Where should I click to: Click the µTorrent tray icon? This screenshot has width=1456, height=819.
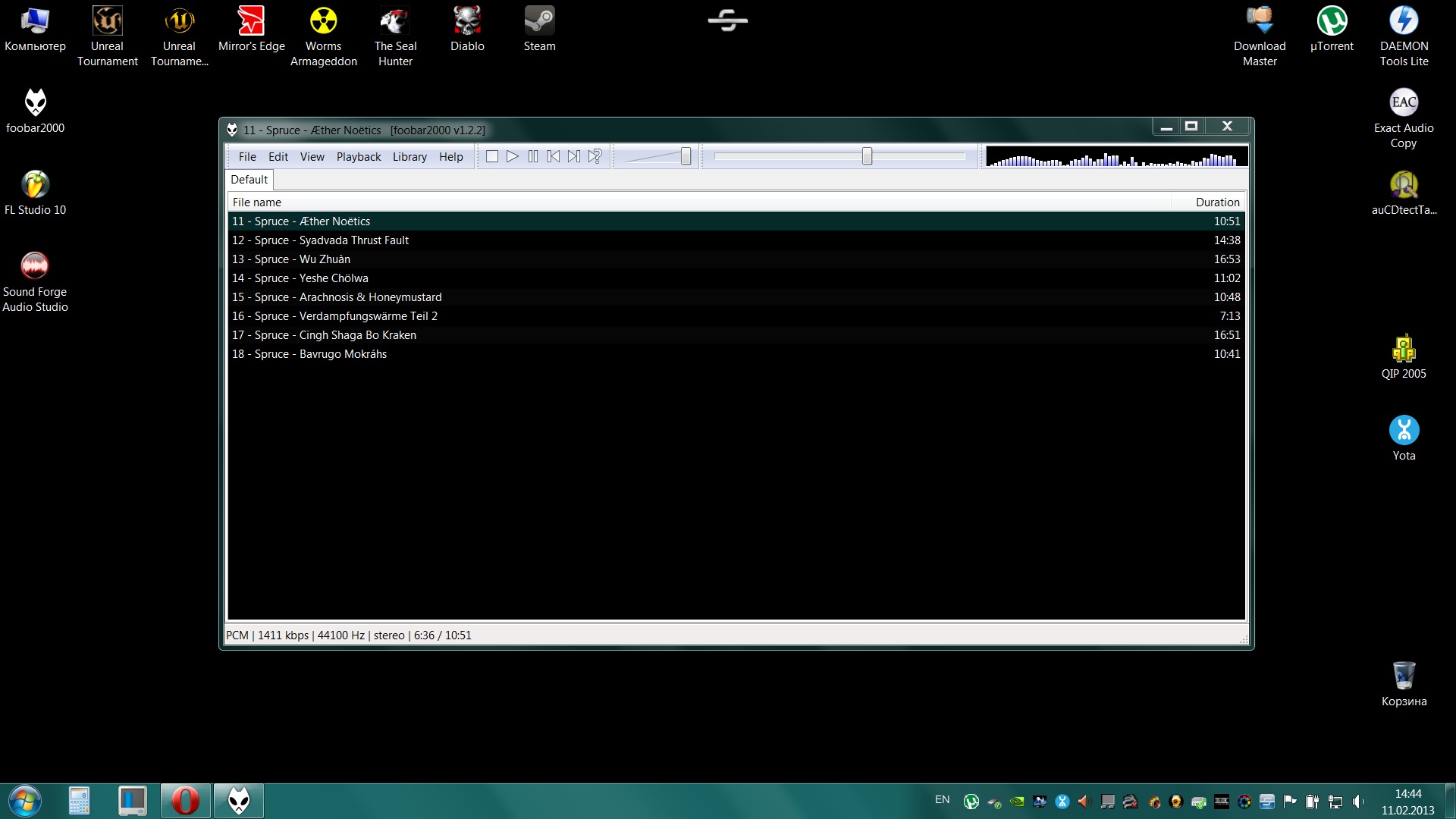971,802
